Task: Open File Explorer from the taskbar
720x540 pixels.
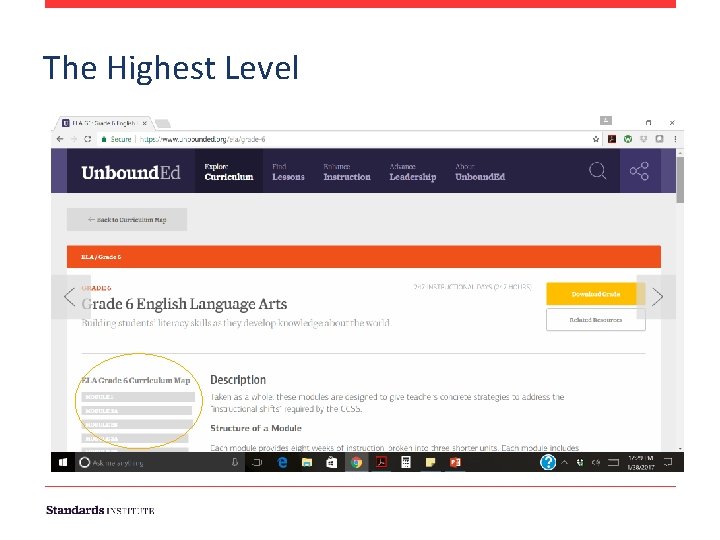Action: 307,462
